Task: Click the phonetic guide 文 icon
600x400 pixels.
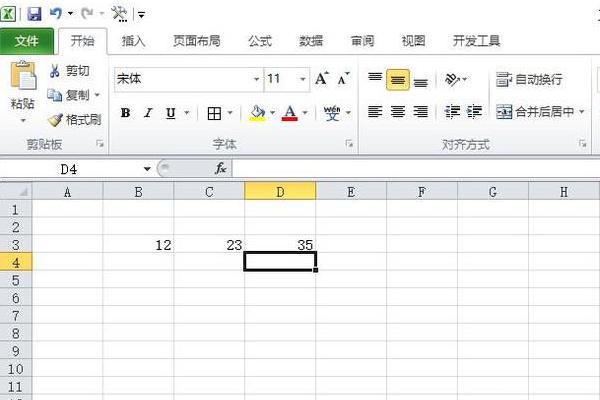Action: tap(332, 113)
